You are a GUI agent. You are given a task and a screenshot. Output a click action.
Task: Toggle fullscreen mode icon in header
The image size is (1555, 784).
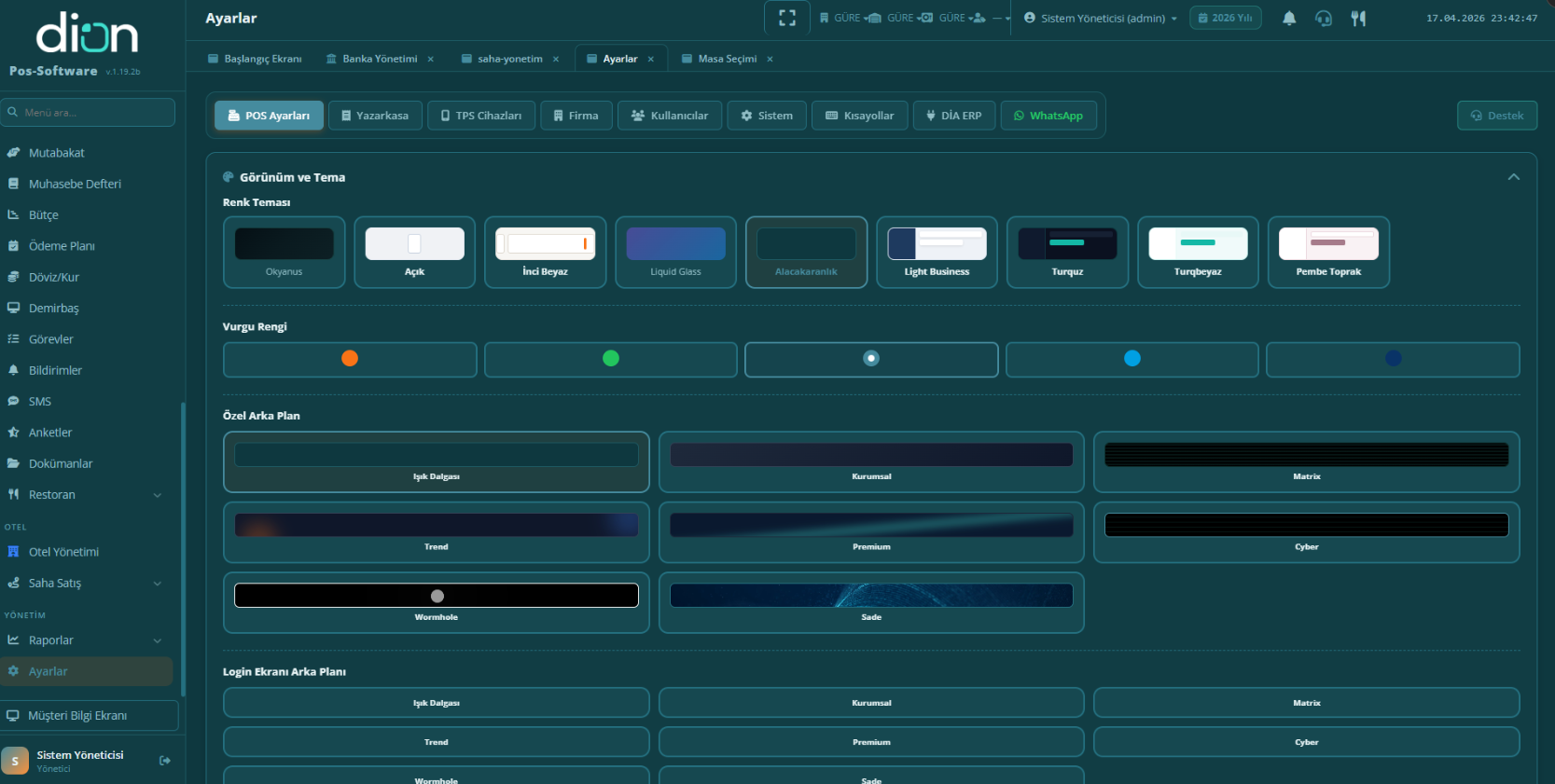point(787,18)
